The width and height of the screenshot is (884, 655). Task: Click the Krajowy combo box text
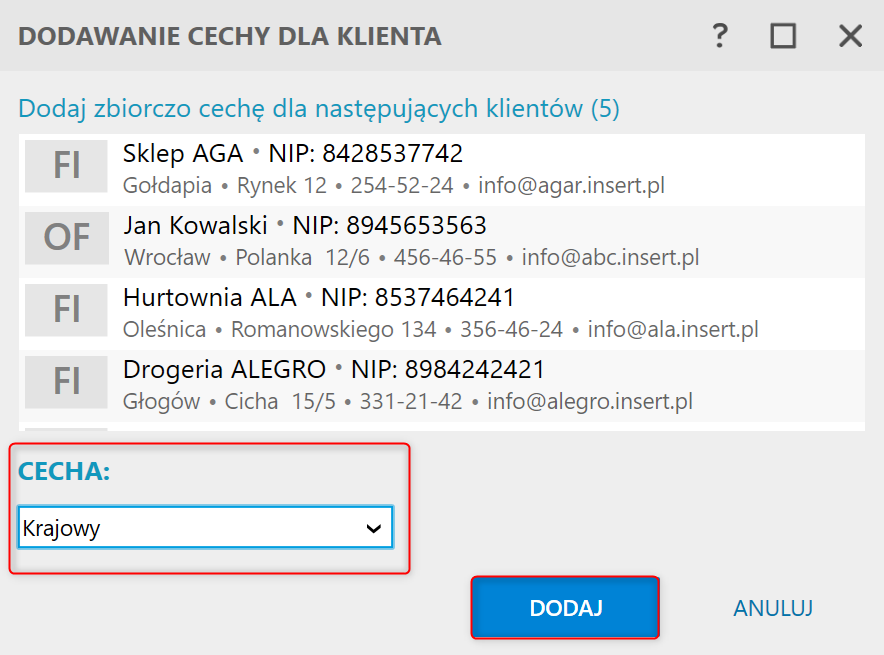[61, 528]
